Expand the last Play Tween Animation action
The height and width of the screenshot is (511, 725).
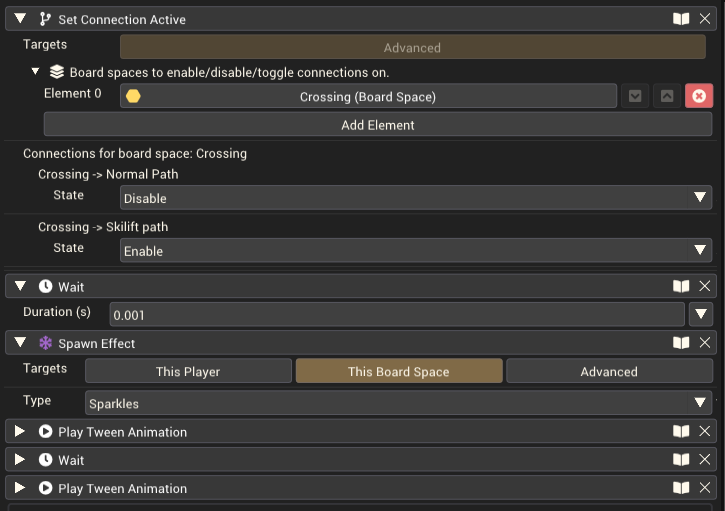[19, 487]
